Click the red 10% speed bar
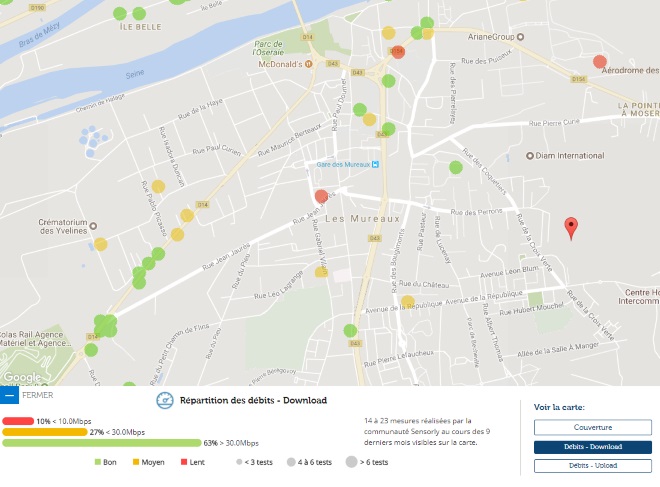The width and height of the screenshot is (660, 487). point(18,421)
